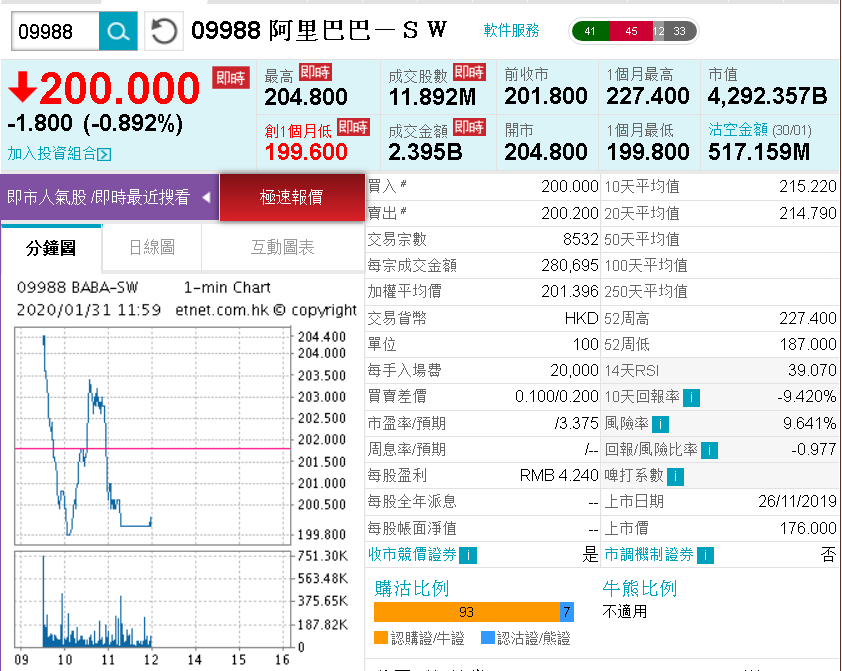Click 市值 value 4,292.357B

coord(767,96)
